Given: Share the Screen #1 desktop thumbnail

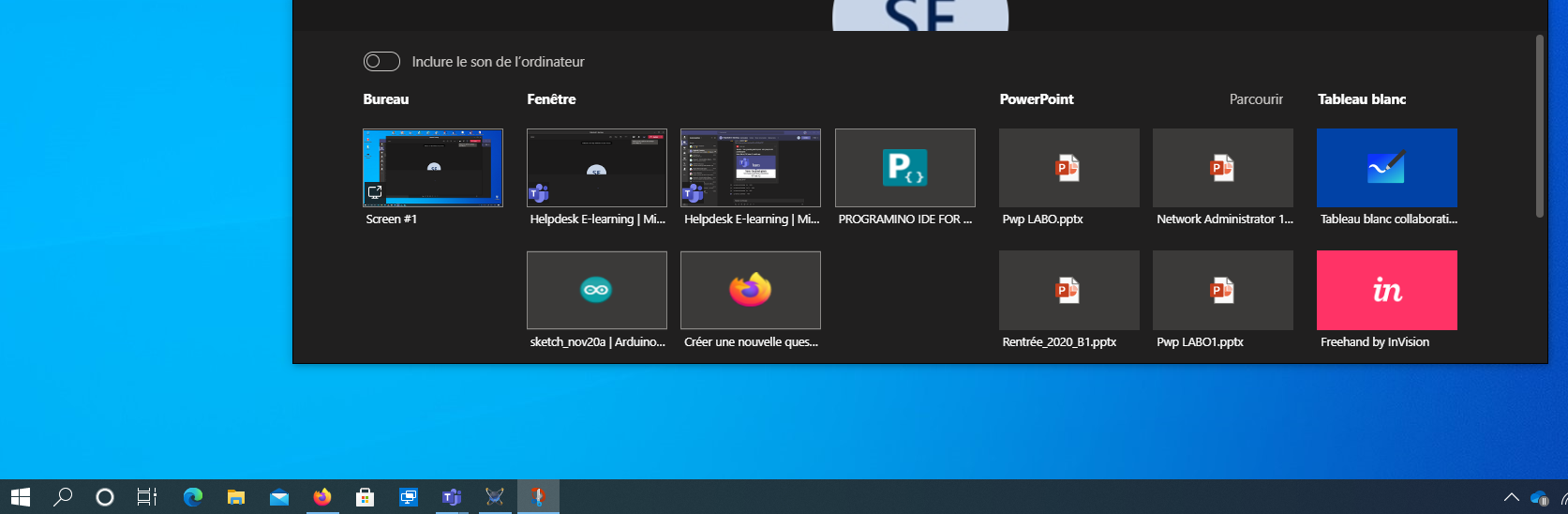Looking at the screenshot, I should 433,168.
